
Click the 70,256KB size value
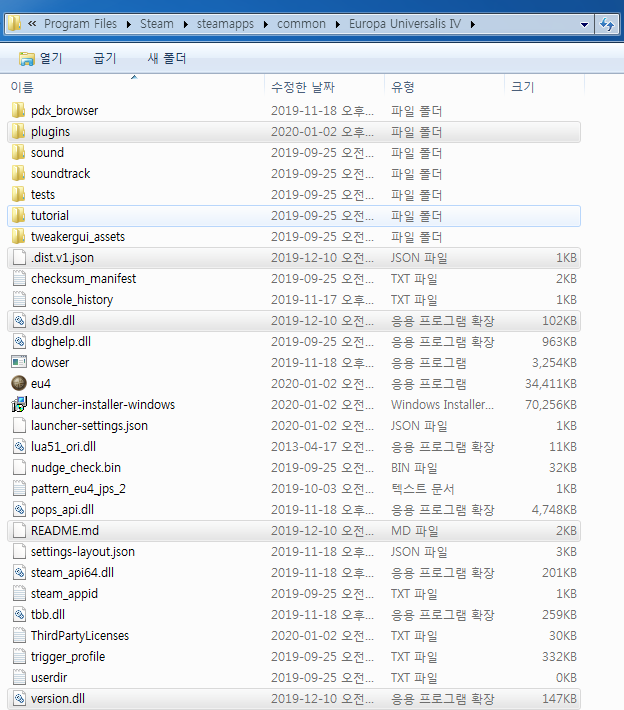(551, 405)
